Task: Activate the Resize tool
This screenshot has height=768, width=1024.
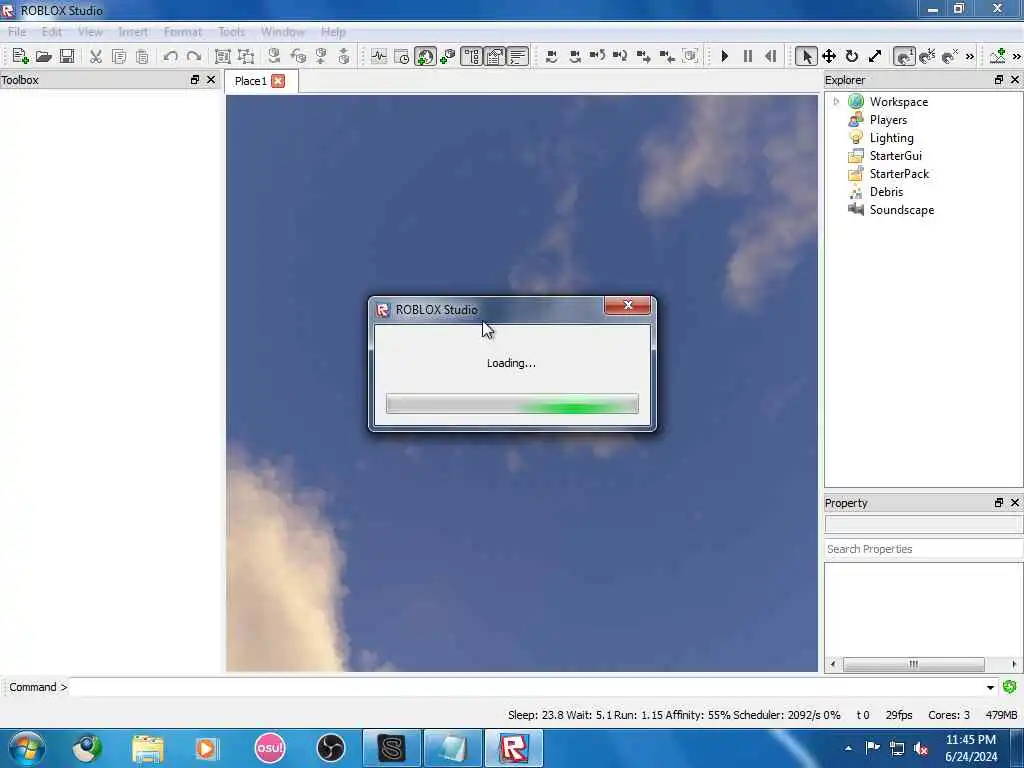Action: click(x=875, y=56)
